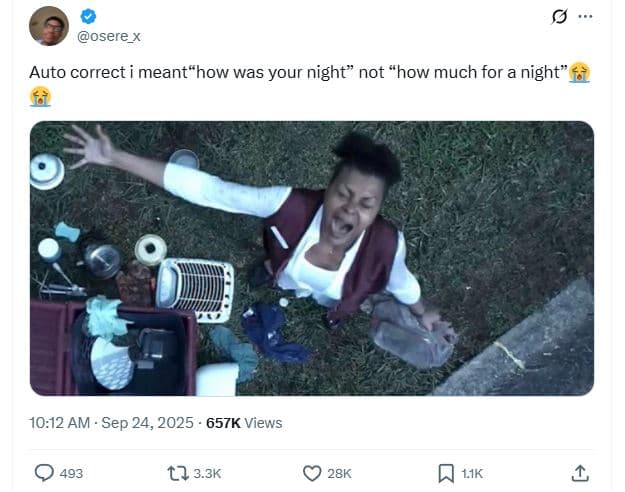Bookmark the post with the bookmark icon
The image size is (625, 492).
[446, 473]
